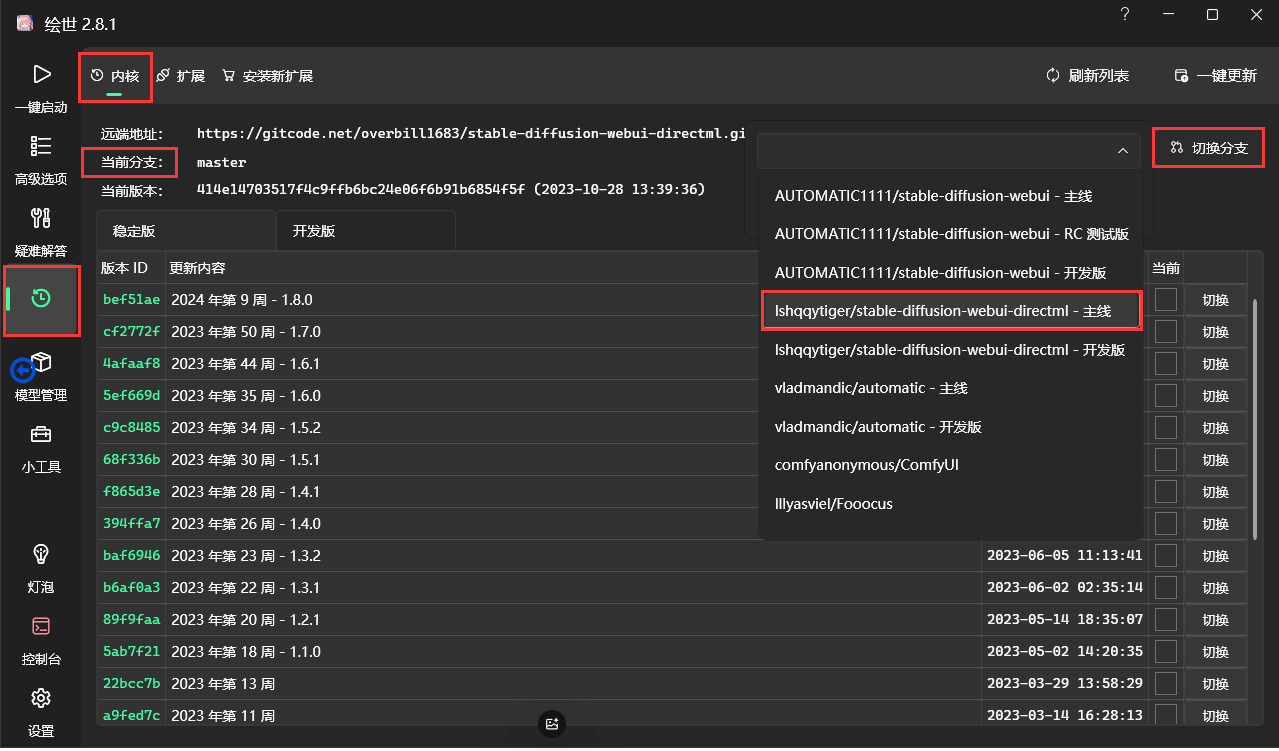
Task: Click timestamp 2023-06-05 11:13:41
Action: [1065, 556]
